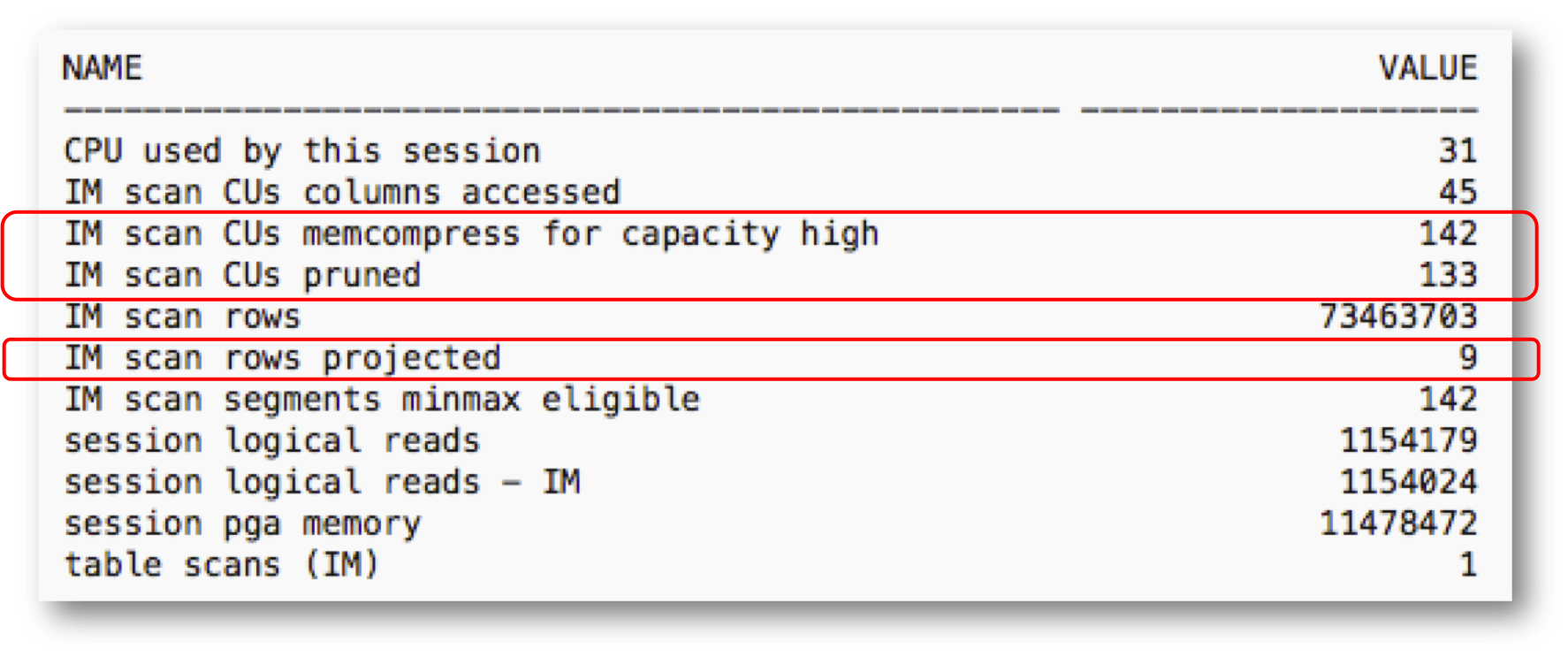1568x657 pixels.
Task: Click the "IM scan rows projected" label
Action: click(x=282, y=358)
